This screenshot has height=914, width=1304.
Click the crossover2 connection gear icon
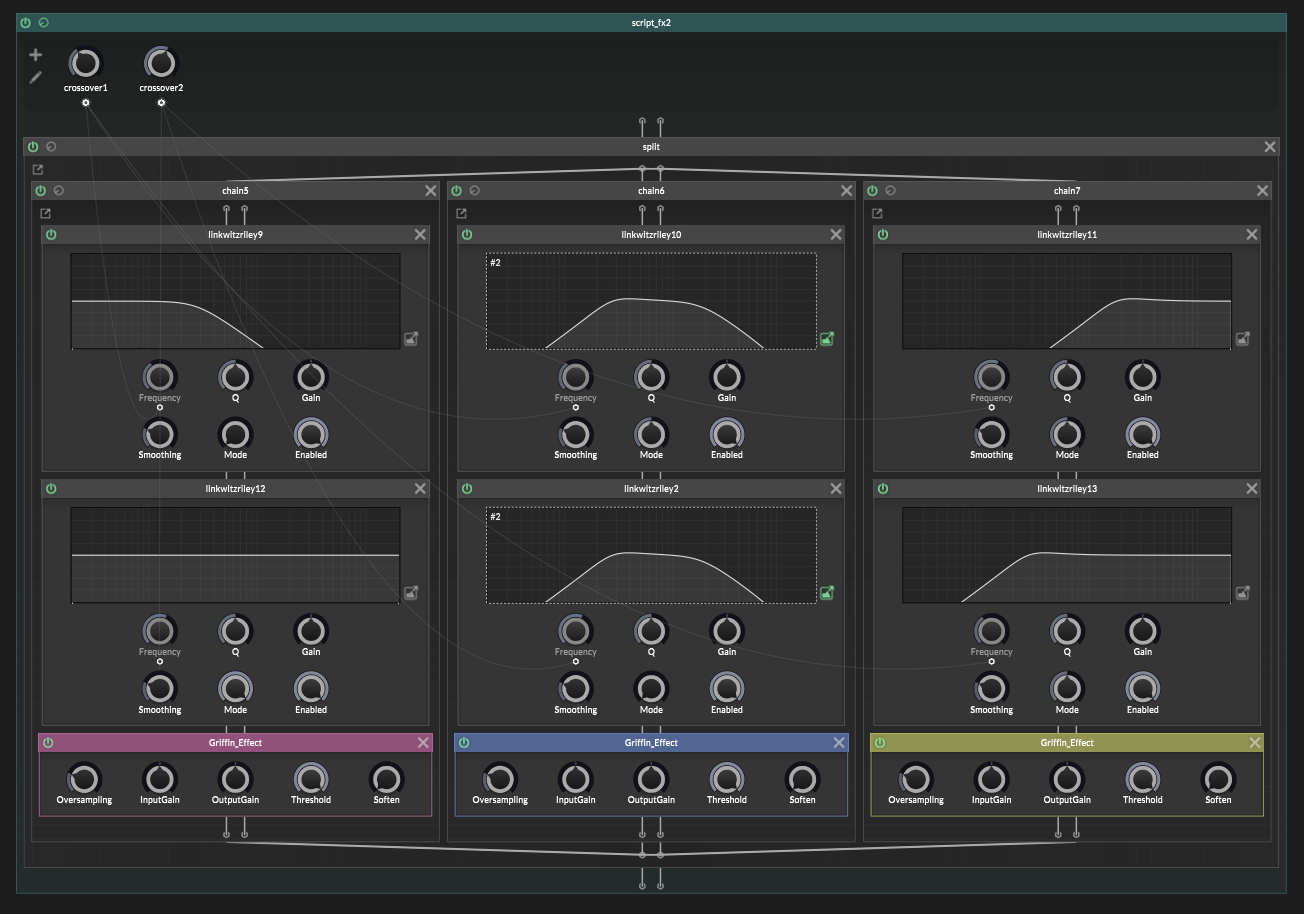click(161, 102)
